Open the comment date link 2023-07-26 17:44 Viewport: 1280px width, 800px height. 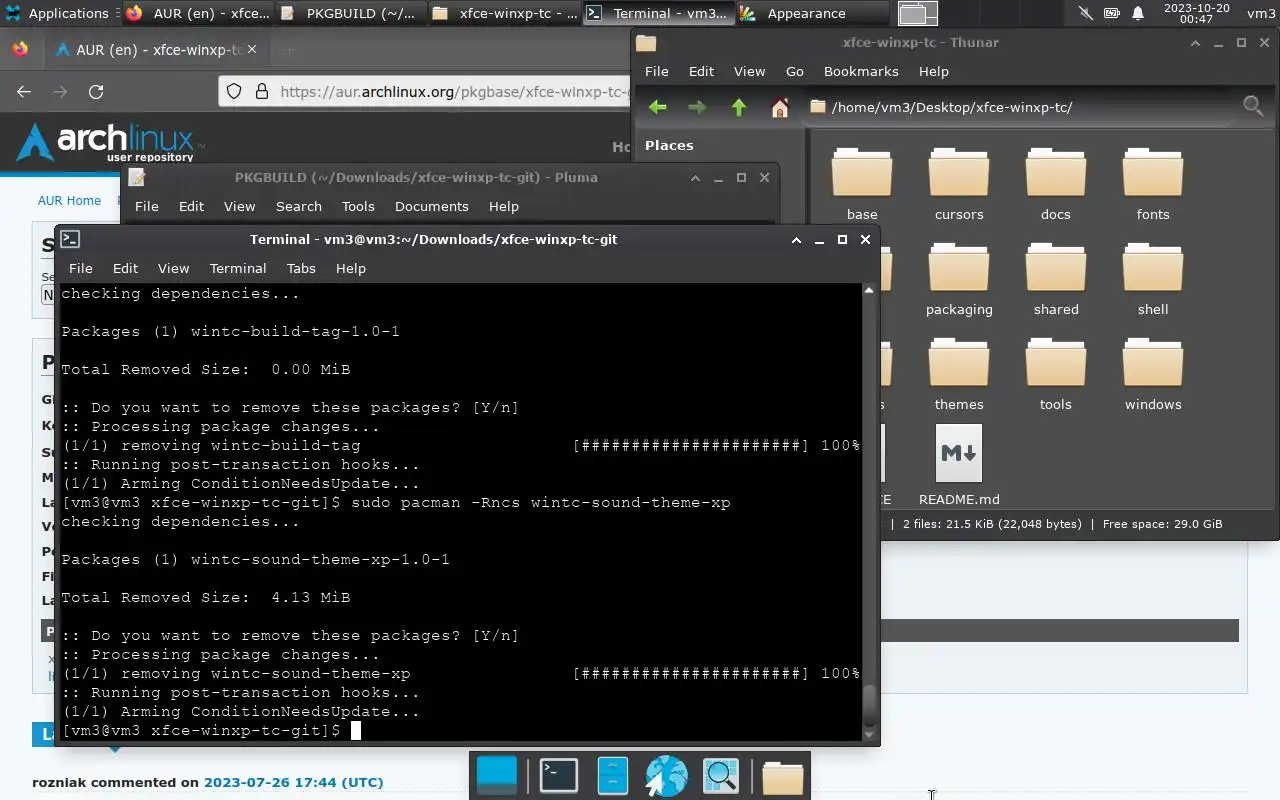pos(293,782)
